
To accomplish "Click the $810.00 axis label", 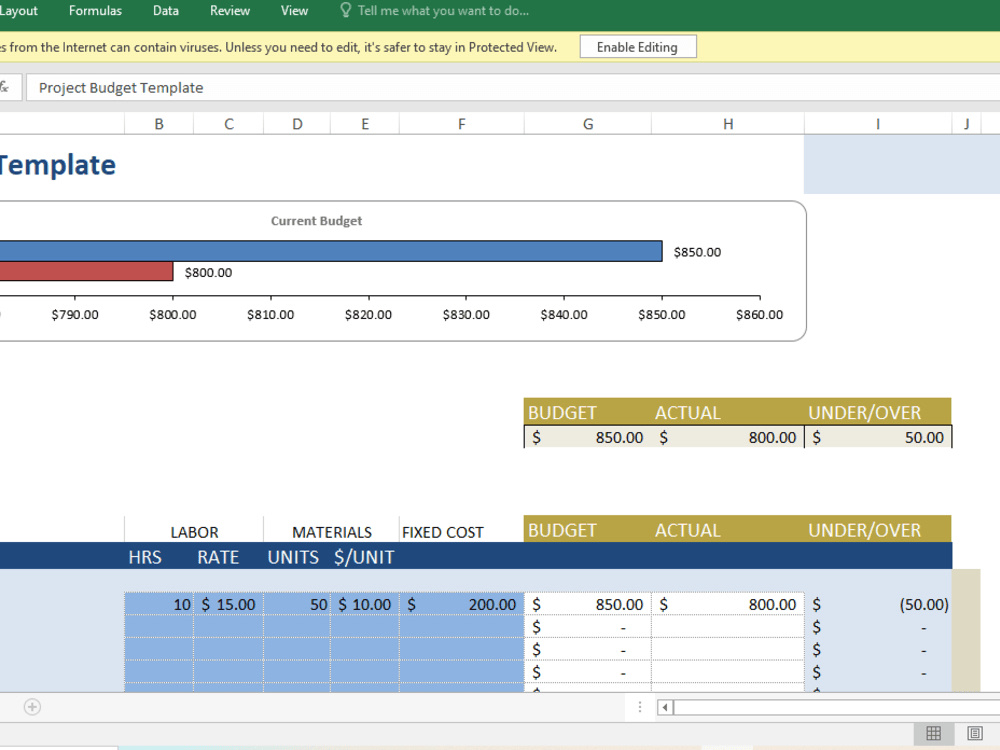I will (270, 314).
